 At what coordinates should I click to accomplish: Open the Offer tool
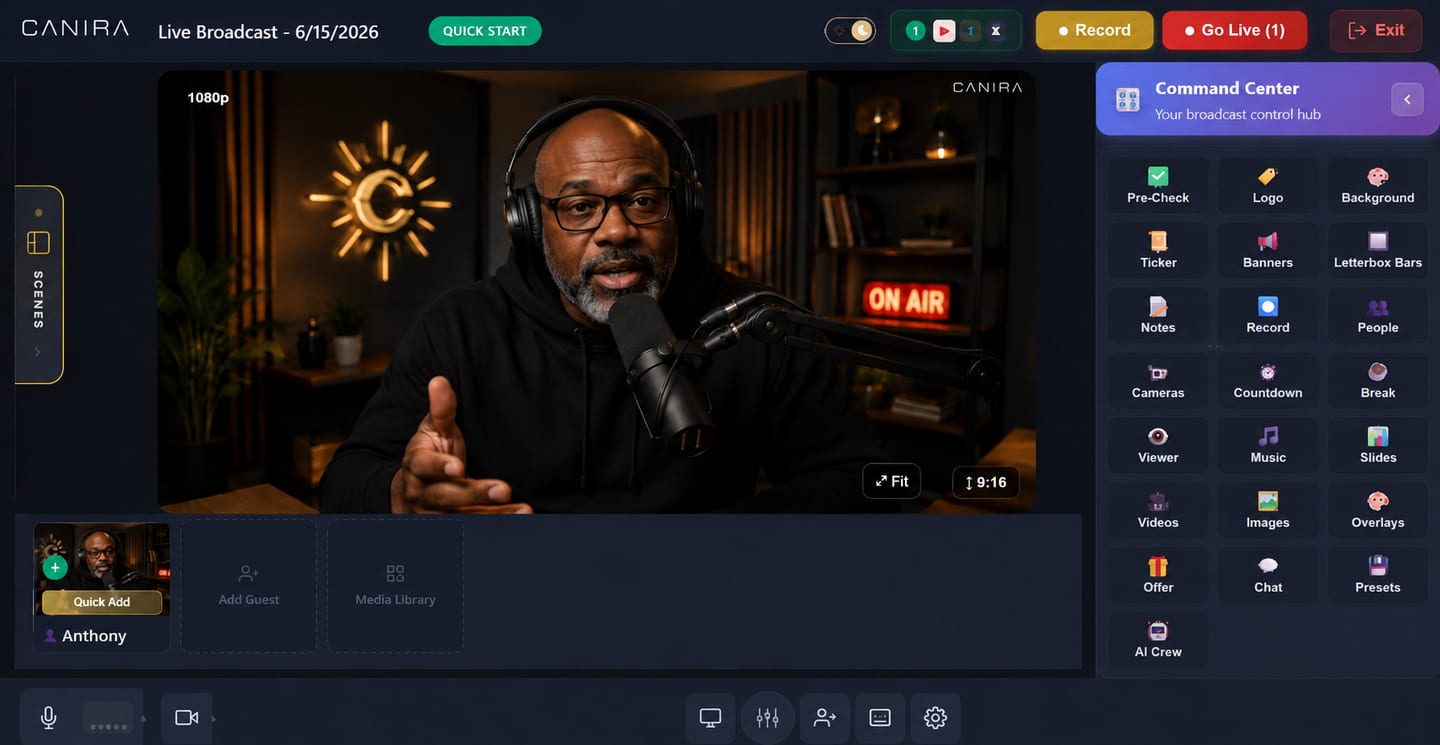(1158, 575)
